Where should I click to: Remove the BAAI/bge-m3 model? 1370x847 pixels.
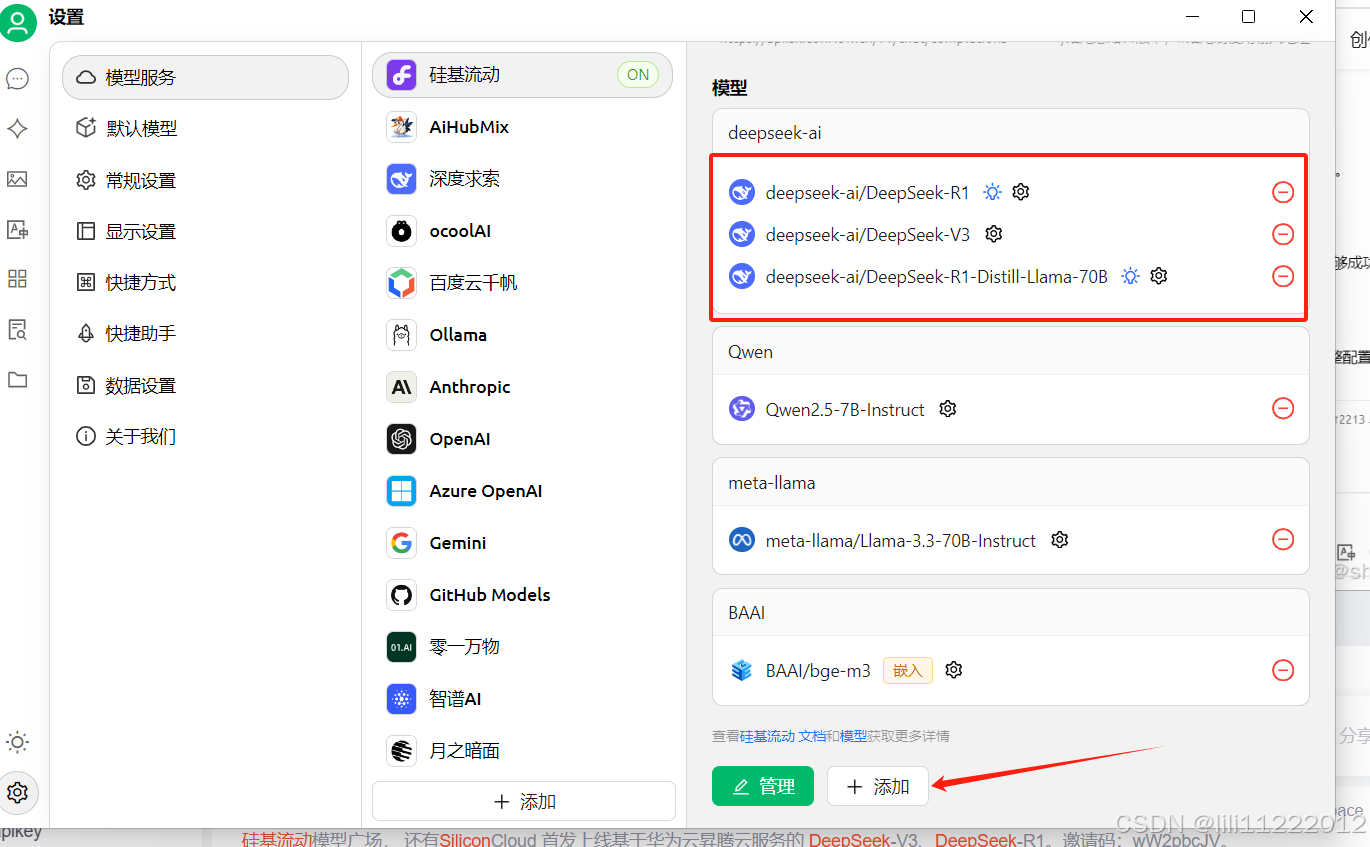pyautogui.click(x=1283, y=670)
